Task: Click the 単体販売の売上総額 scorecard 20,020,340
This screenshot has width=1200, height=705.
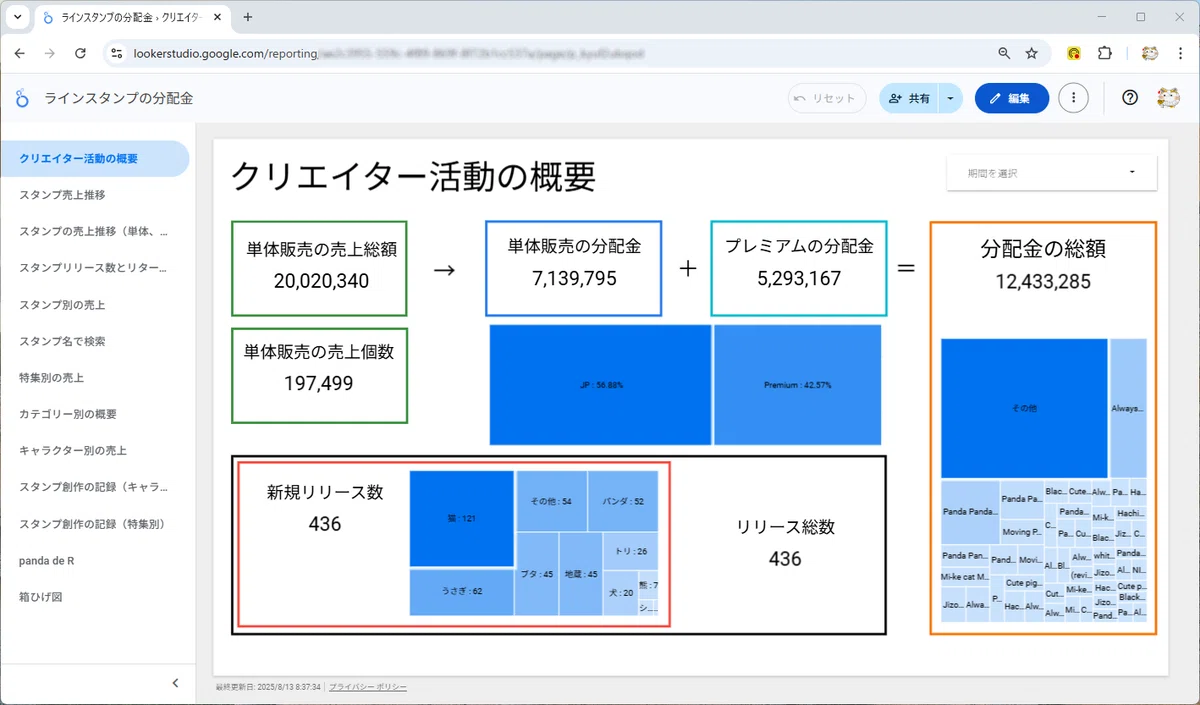Action: tap(320, 269)
